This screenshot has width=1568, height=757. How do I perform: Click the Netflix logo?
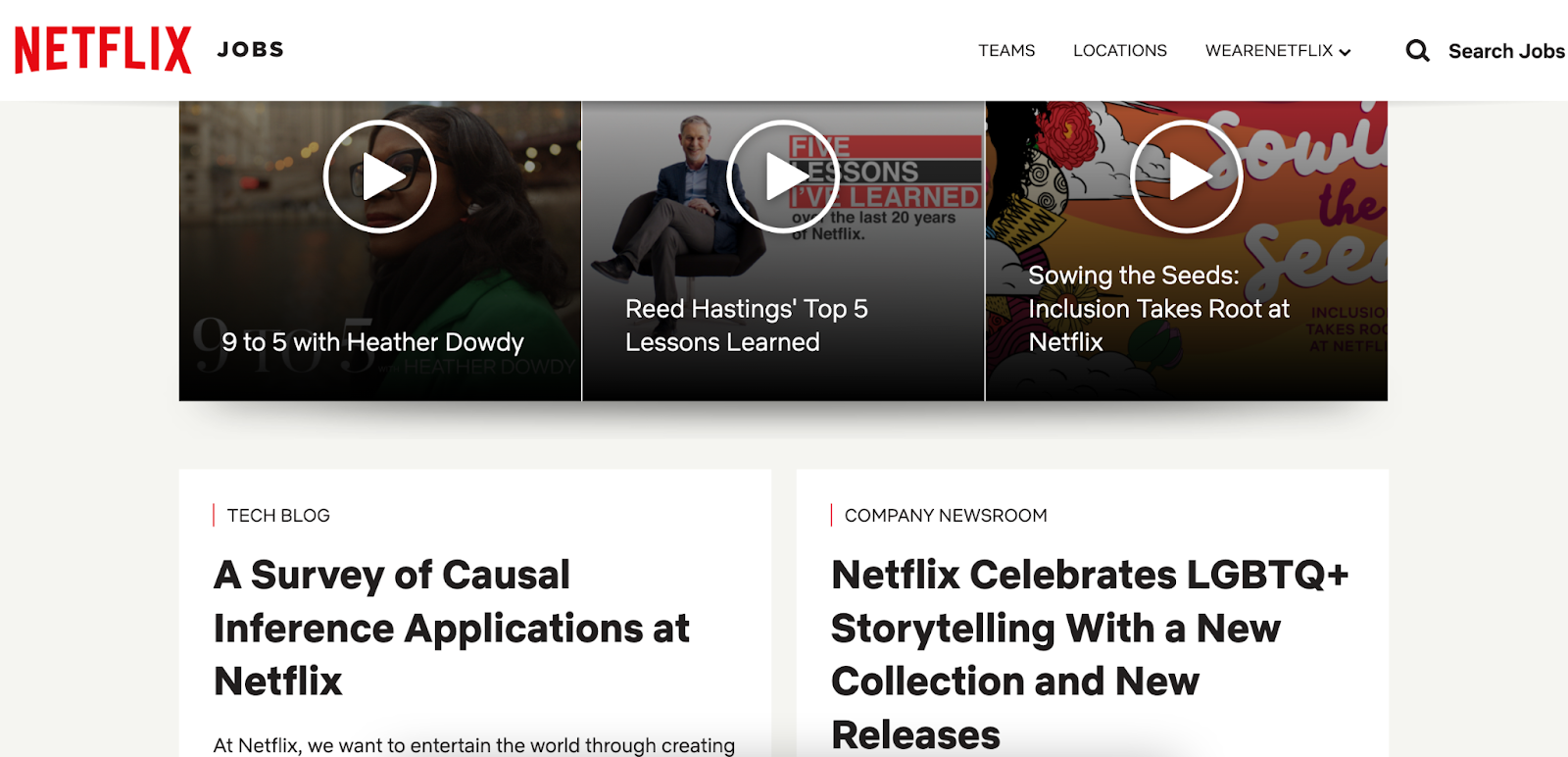pyautogui.click(x=103, y=49)
